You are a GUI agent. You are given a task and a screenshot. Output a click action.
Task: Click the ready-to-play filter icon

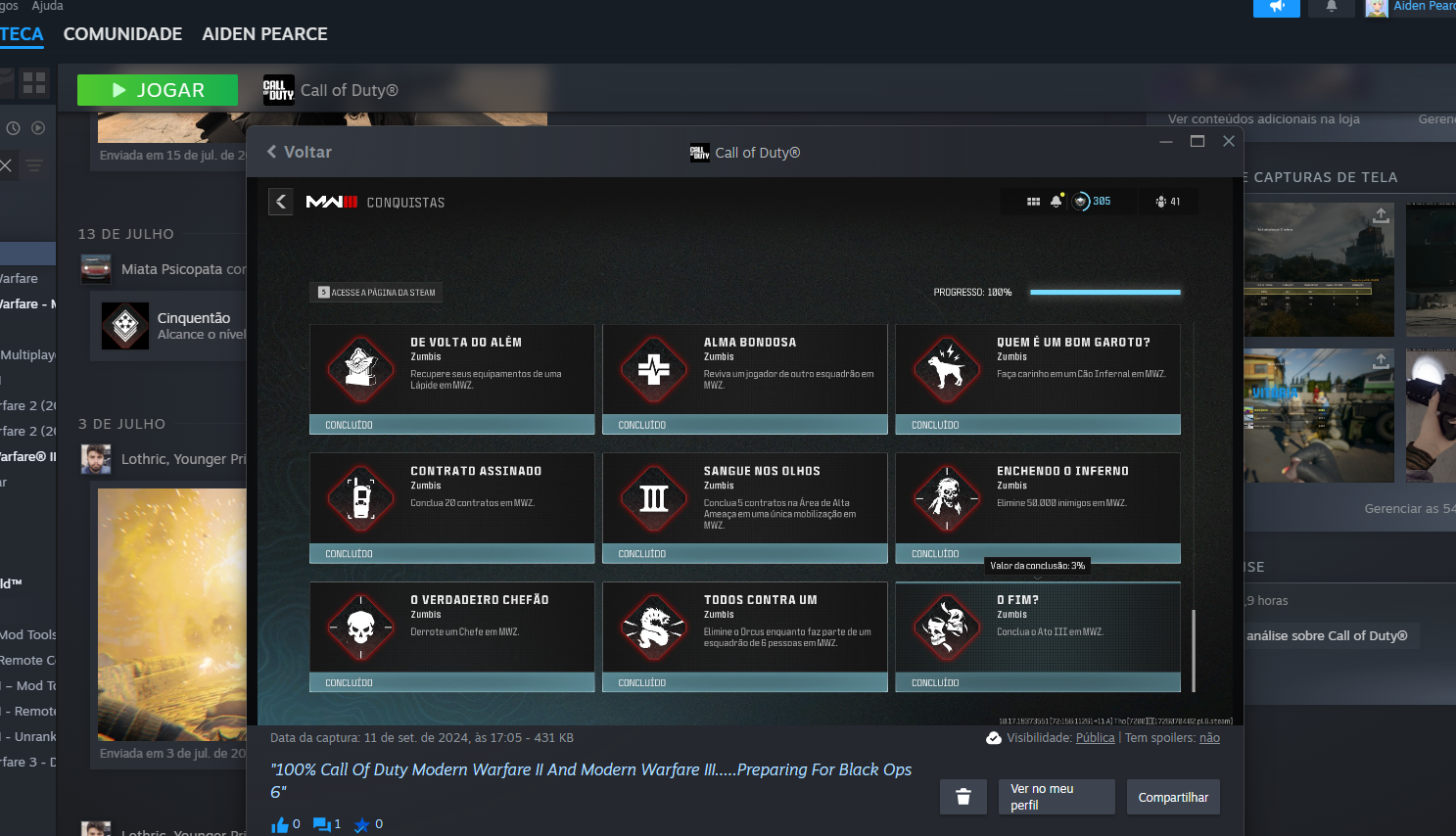tap(38, 128)
